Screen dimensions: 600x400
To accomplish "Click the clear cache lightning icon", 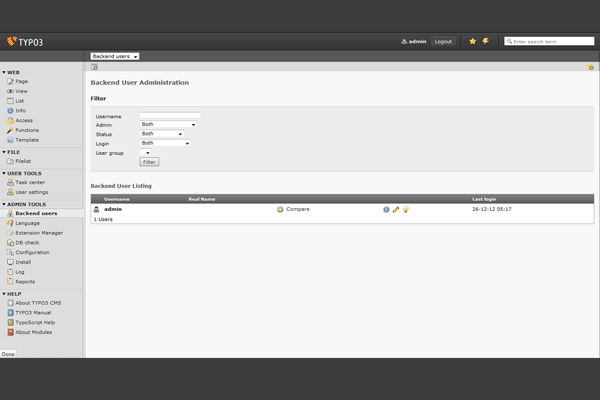I will click(486, 41).
